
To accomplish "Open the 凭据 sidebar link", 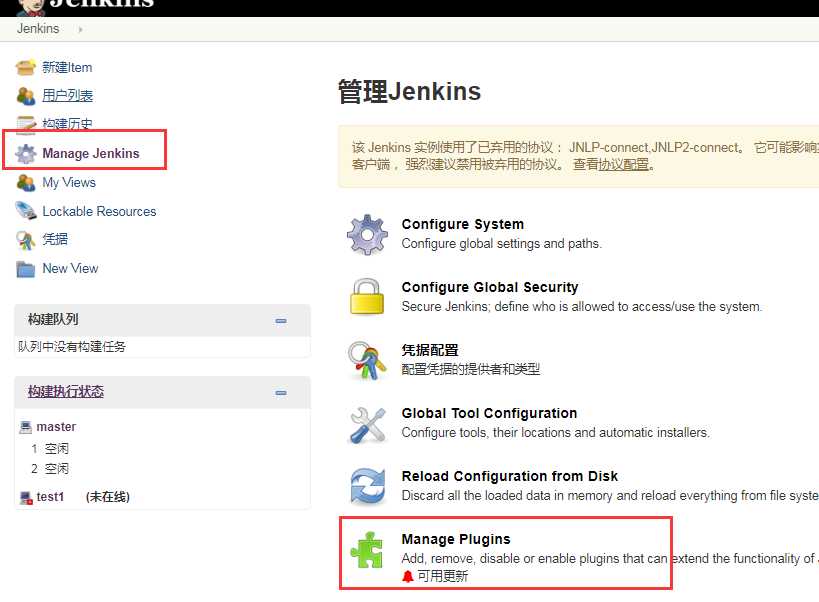I will (x=55, y=239).
